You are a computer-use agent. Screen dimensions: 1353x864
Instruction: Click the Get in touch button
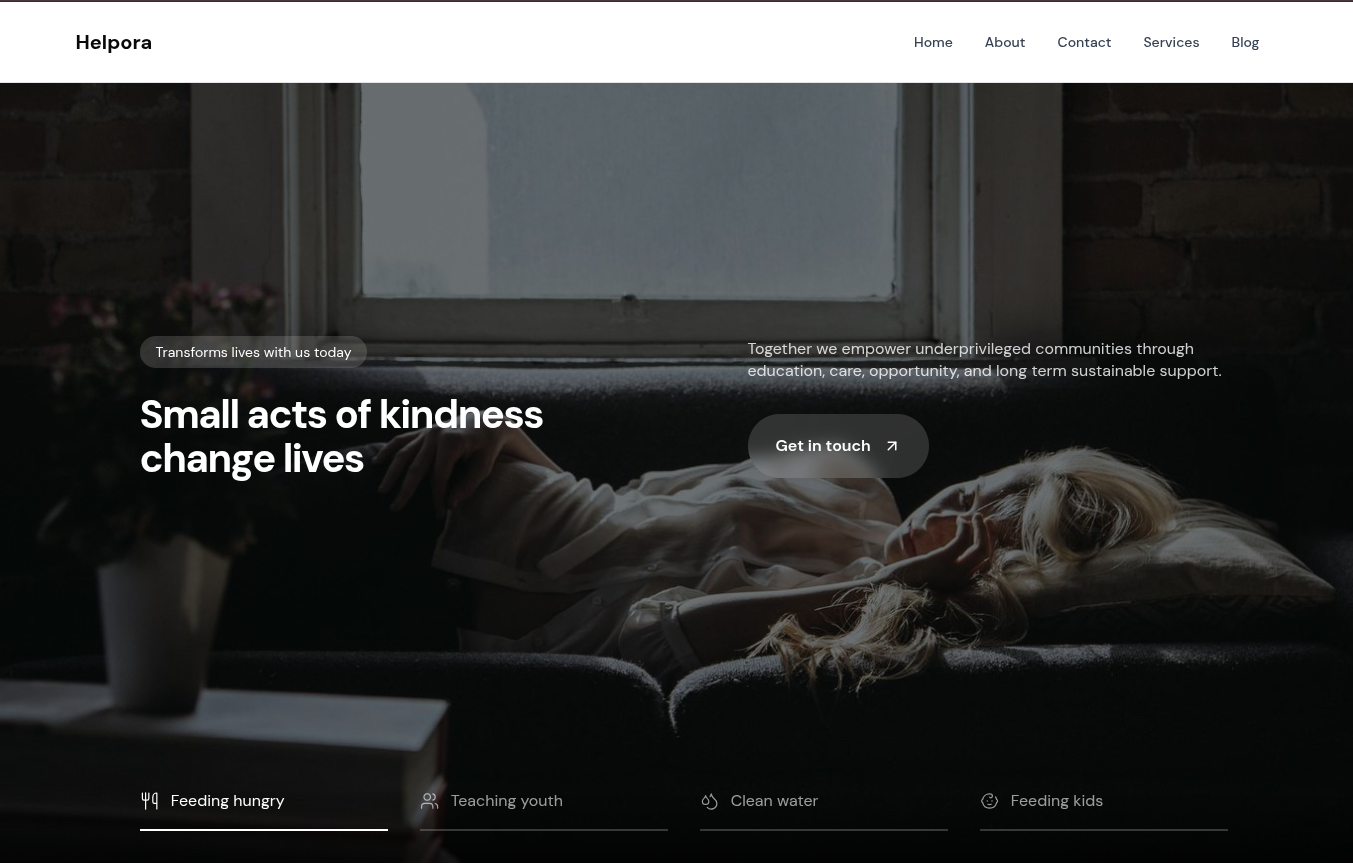point(838,446)
